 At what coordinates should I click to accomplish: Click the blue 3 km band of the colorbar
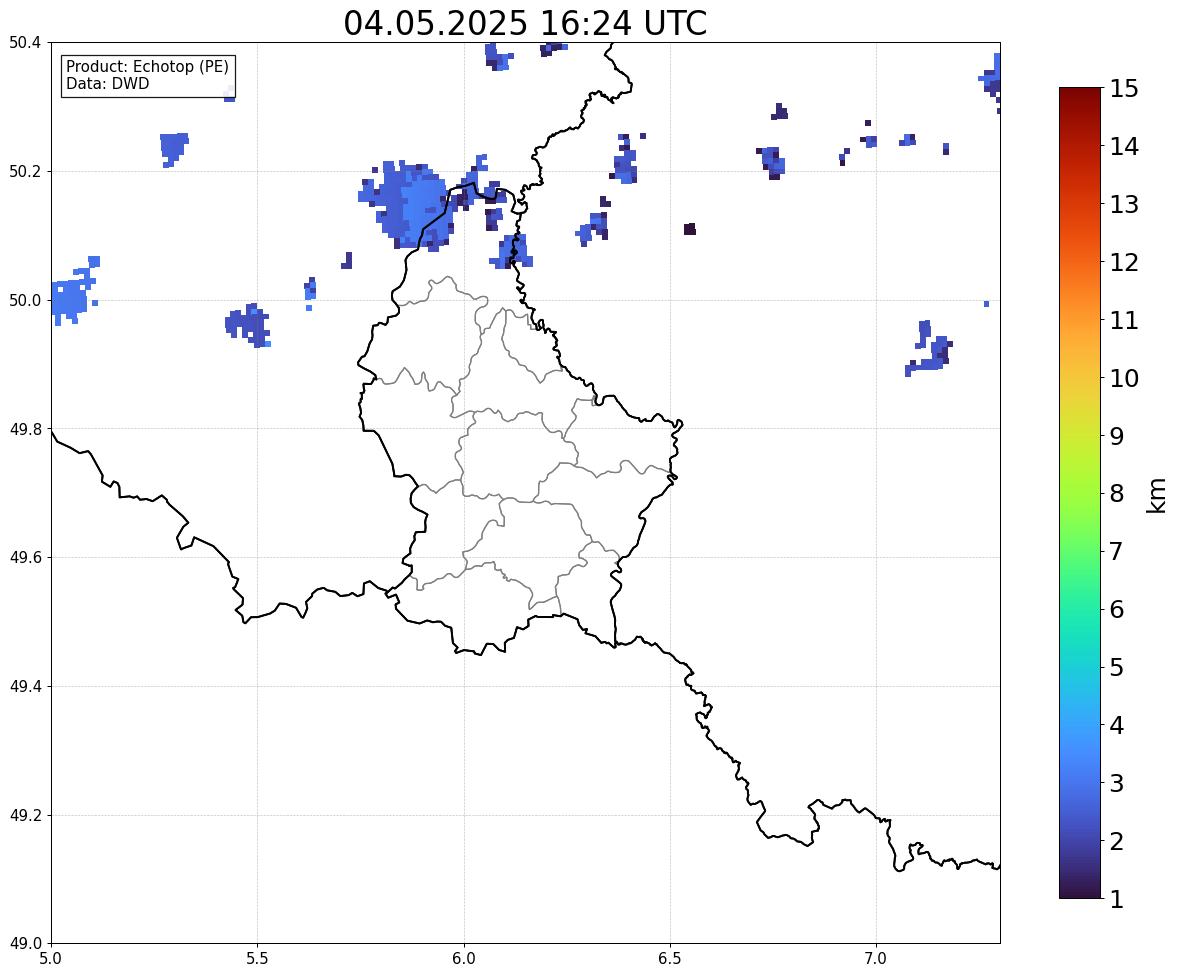point(1080,783)
